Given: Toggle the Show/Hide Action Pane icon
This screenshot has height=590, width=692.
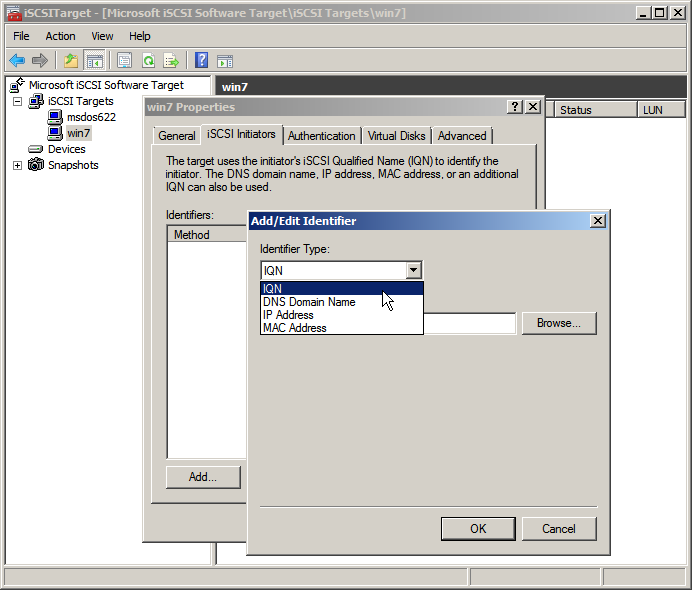Looking at the screenshot, I should [x=225, y=61].
